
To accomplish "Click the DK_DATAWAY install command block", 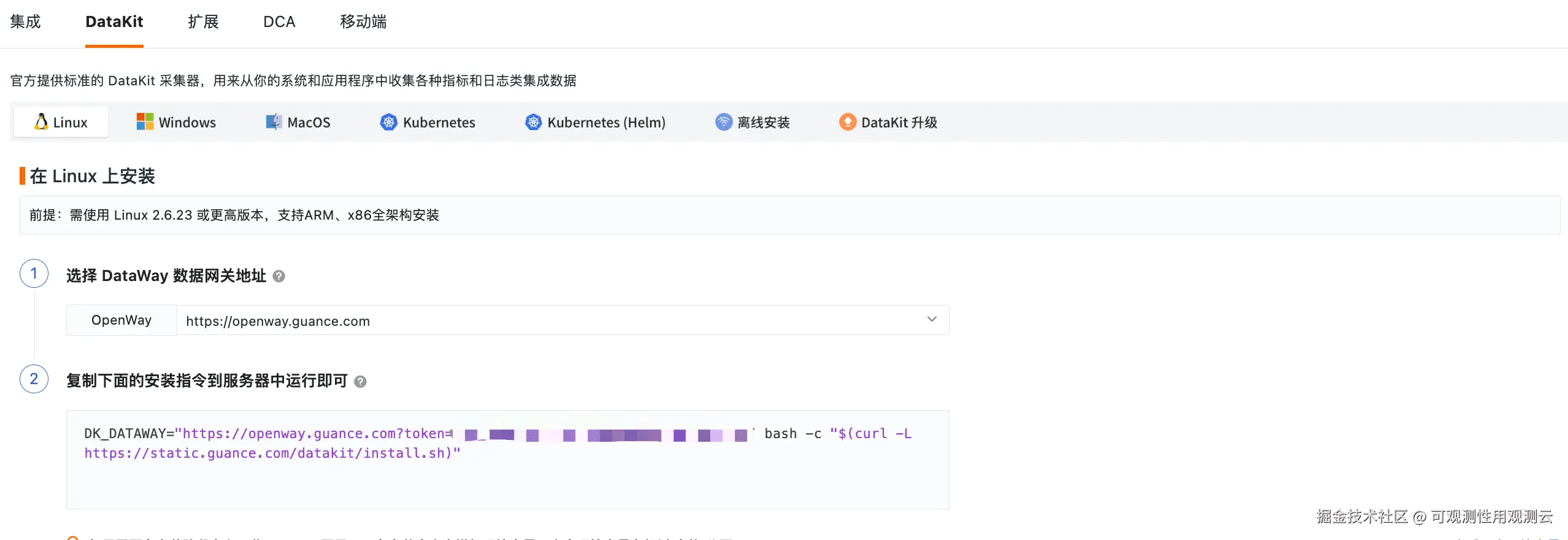I will (x=507, y=460).
